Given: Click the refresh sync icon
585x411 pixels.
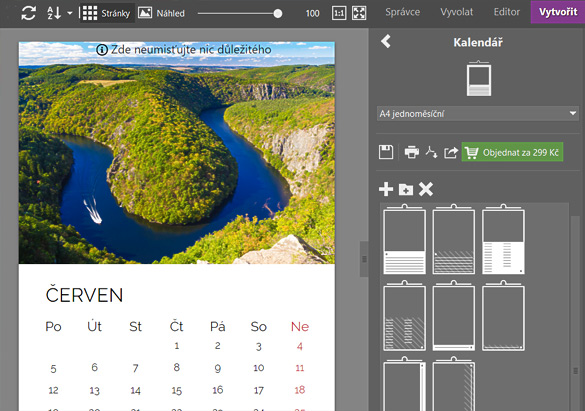Looking at the screenshot, I should click(29, 13).
